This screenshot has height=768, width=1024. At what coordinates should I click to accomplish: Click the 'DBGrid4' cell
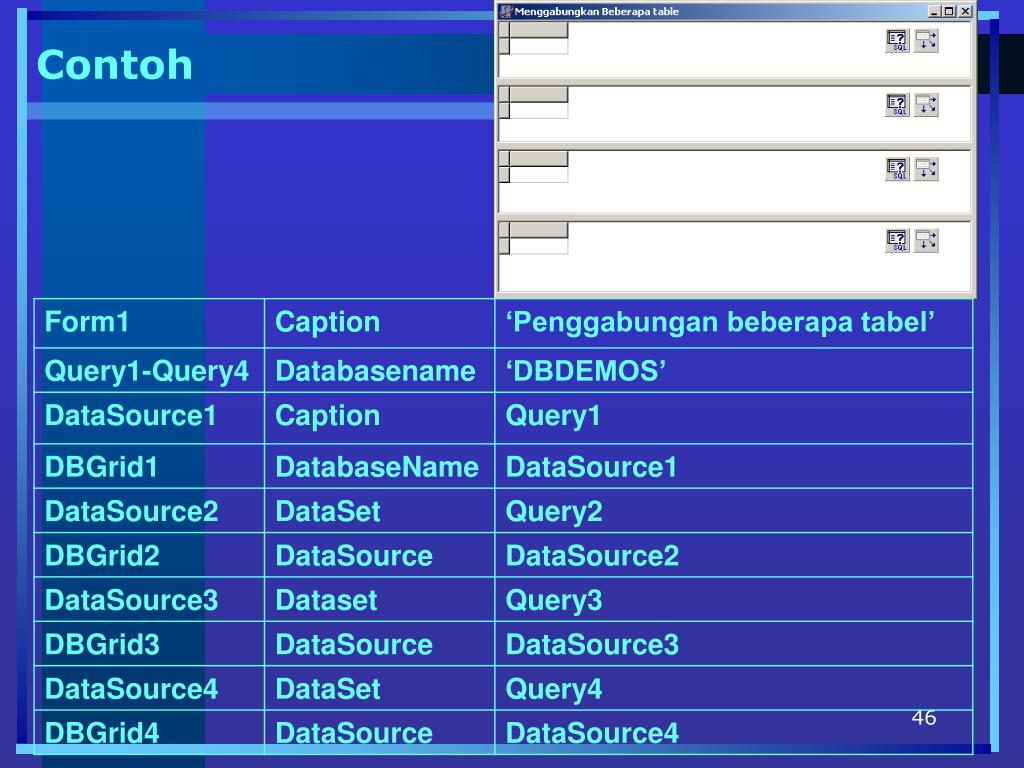tap(150, 732)
